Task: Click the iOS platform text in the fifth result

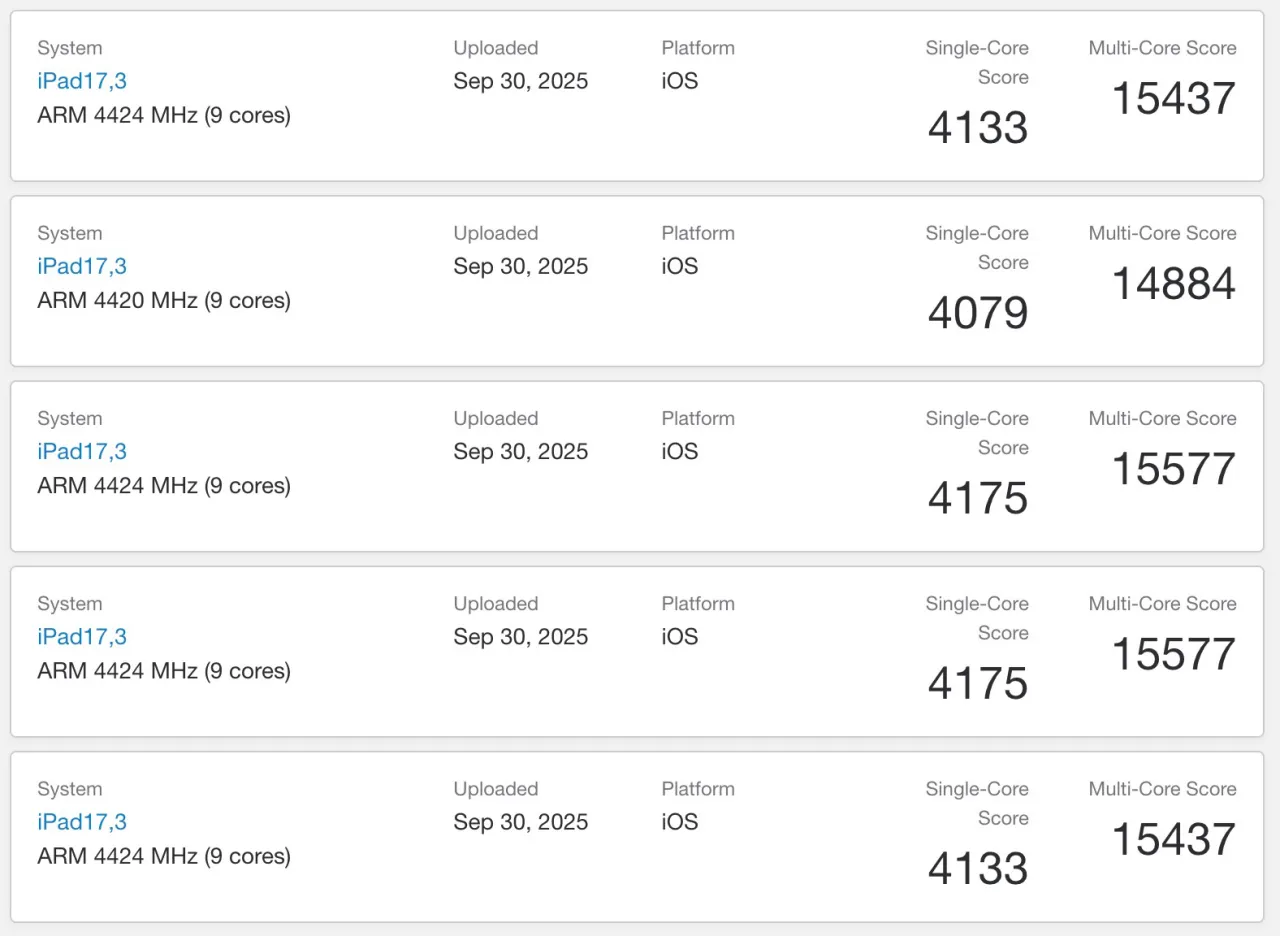Action: coord(680,822)
